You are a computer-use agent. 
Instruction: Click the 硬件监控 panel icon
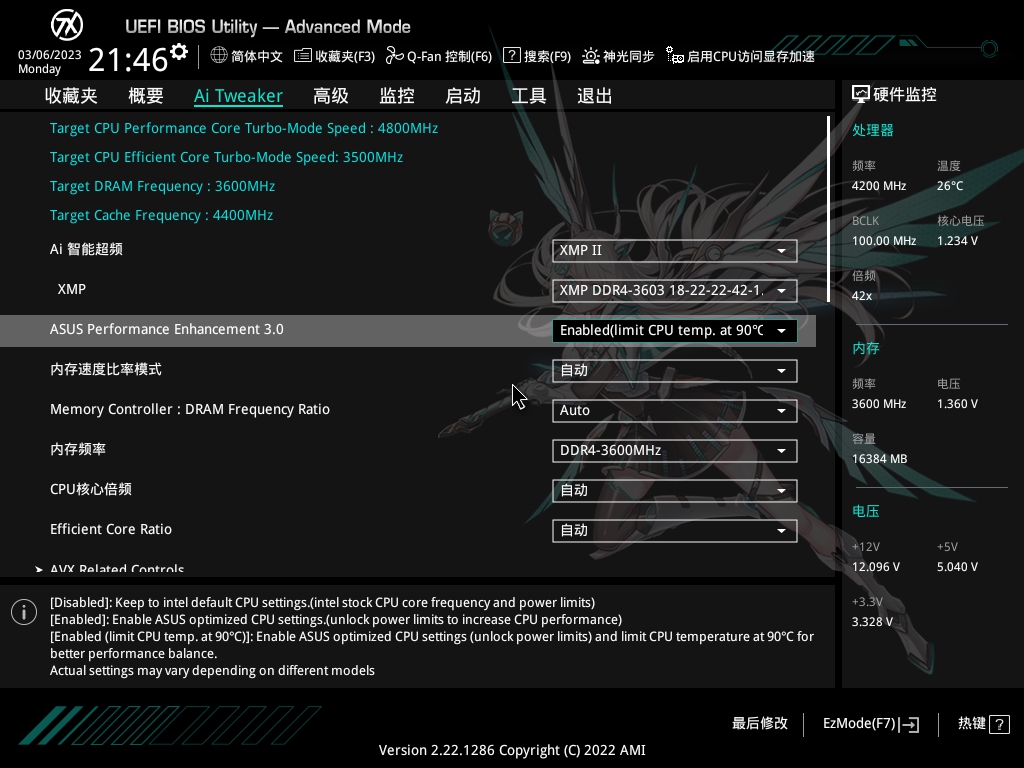coord(861,93)
